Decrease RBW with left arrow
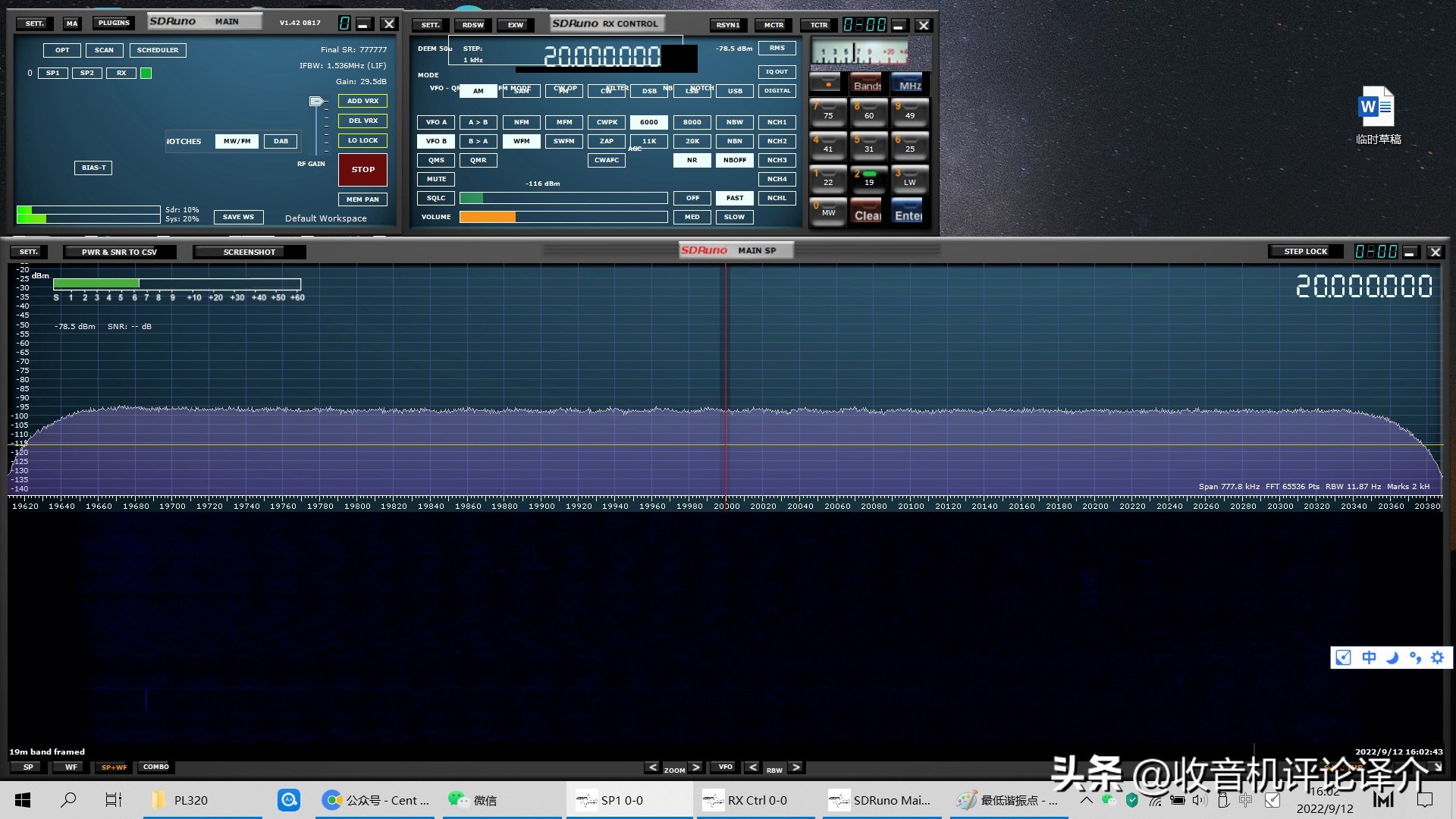 tap(752, 767)
